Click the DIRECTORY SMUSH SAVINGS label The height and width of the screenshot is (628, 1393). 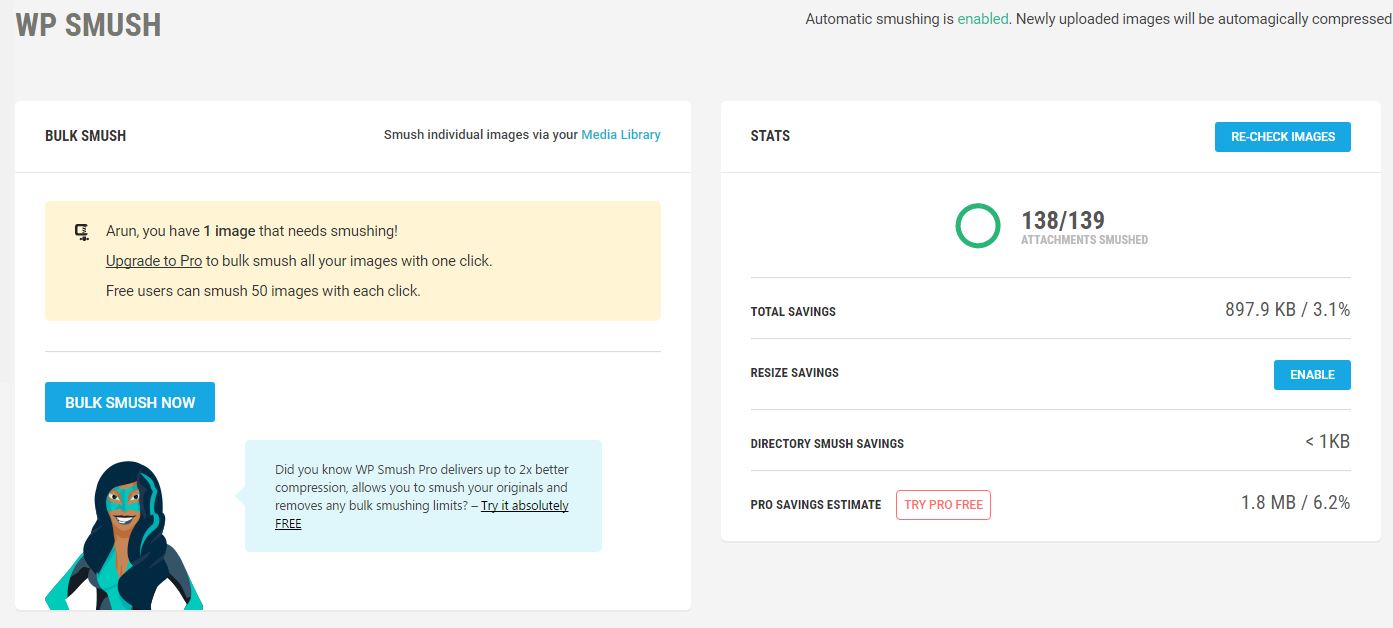[x=827, y=444]
